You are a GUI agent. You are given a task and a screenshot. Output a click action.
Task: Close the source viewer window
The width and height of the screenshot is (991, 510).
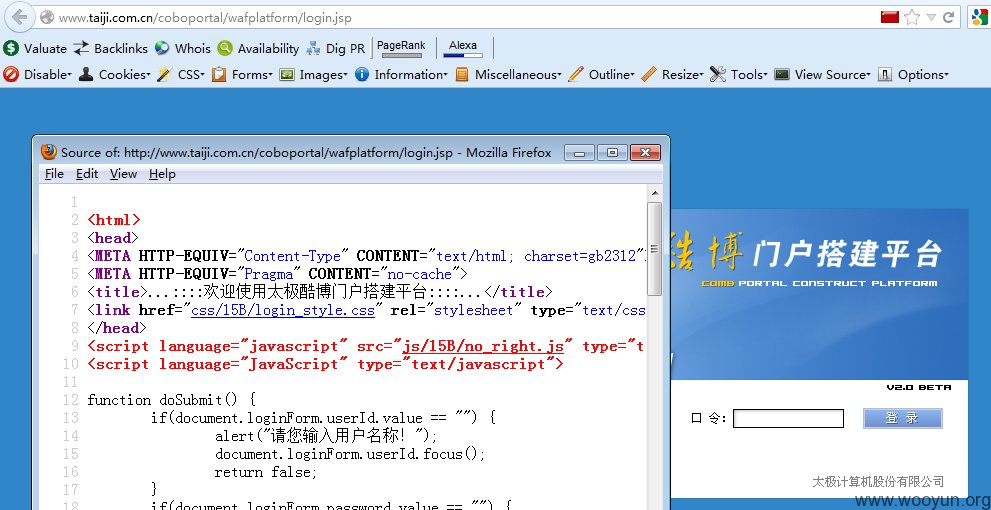pyautogui.click(x=645, y=152)
